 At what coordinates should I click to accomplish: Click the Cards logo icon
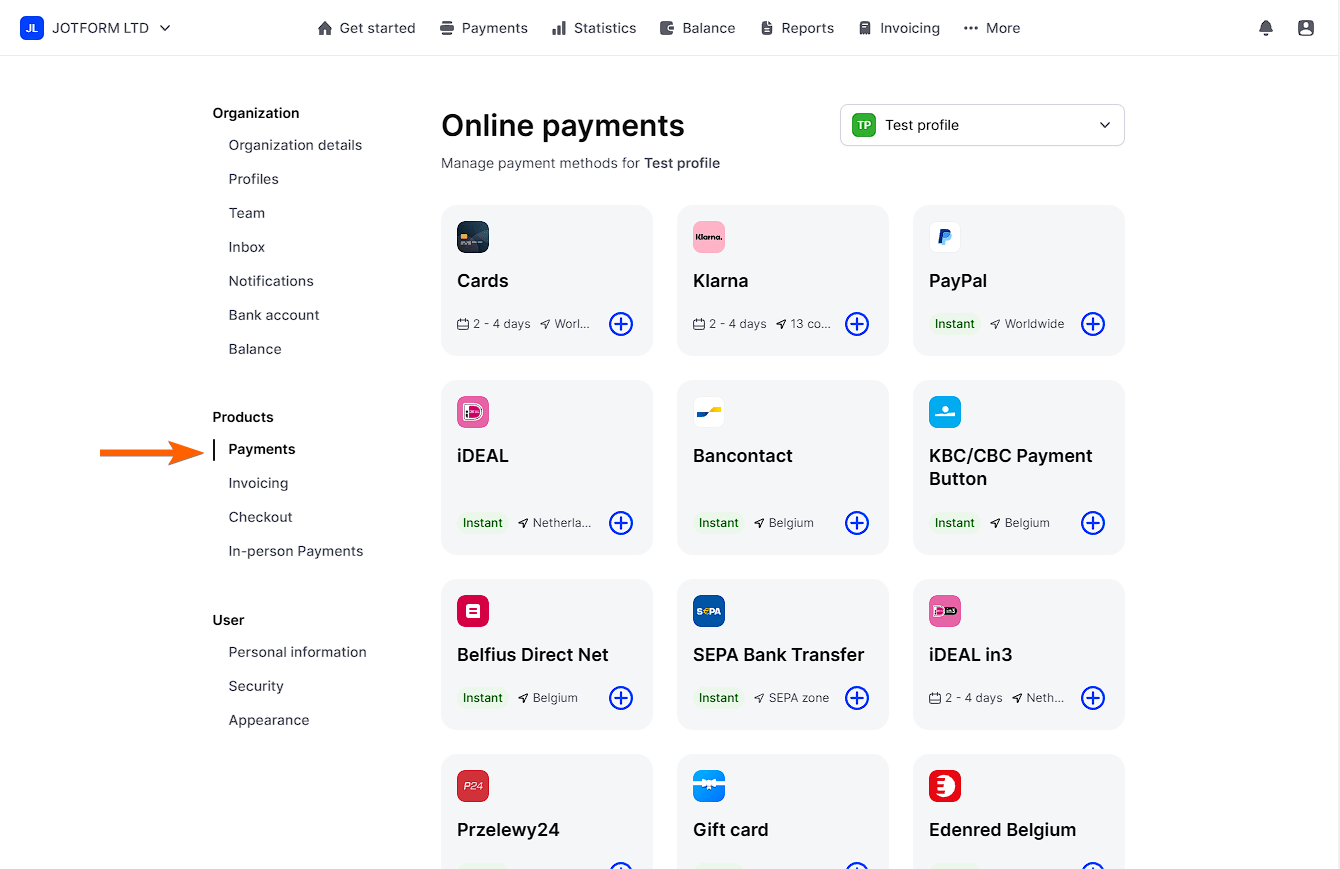[473, 237]
